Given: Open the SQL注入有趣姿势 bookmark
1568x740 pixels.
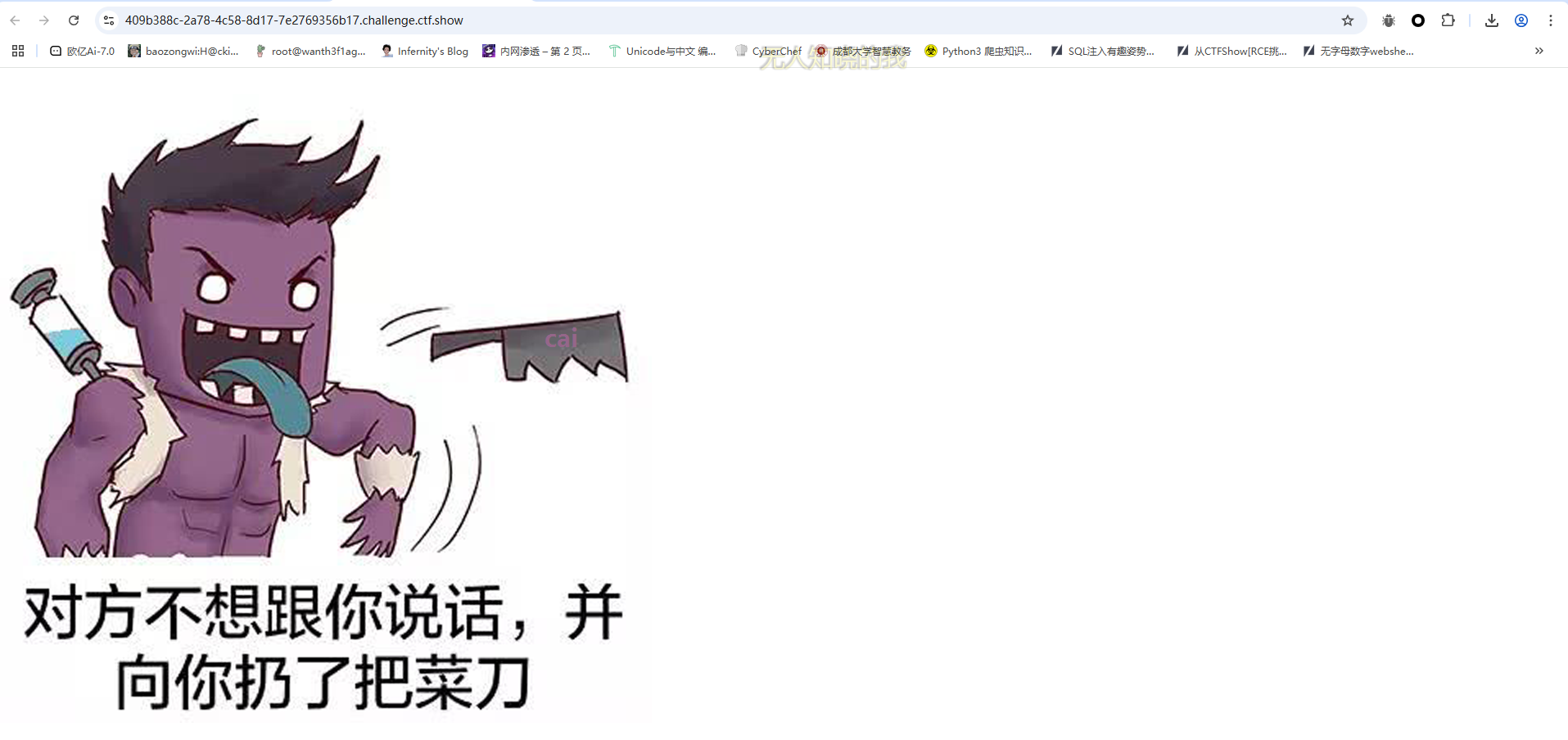Looking at the screenshot, I should 1103,51.
